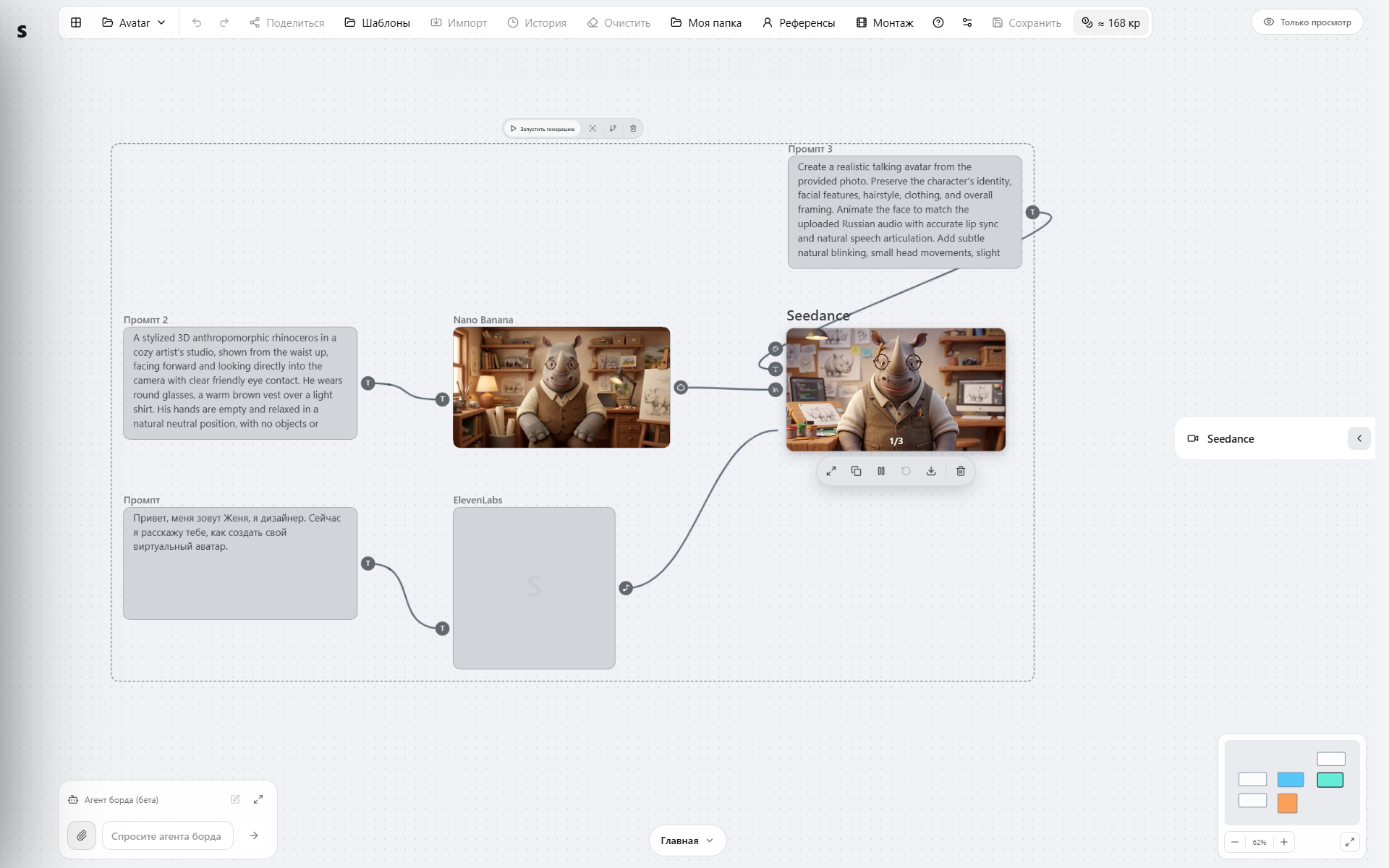Open the Главная page dropdown
The height and width of the screenshot is (868, 1389).
click(x=687, y=841)
